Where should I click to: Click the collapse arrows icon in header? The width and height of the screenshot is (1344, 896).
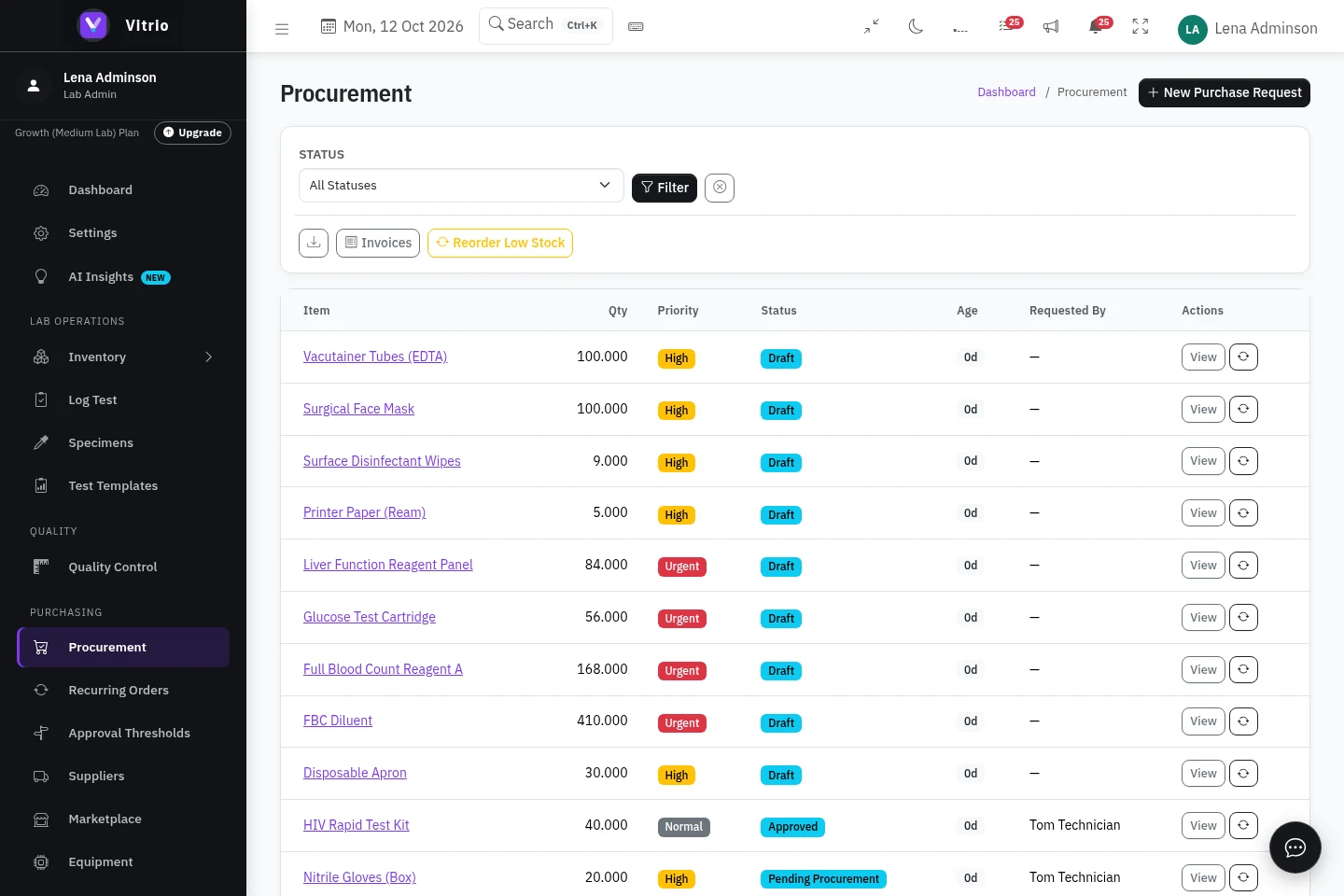click(872, 27)
